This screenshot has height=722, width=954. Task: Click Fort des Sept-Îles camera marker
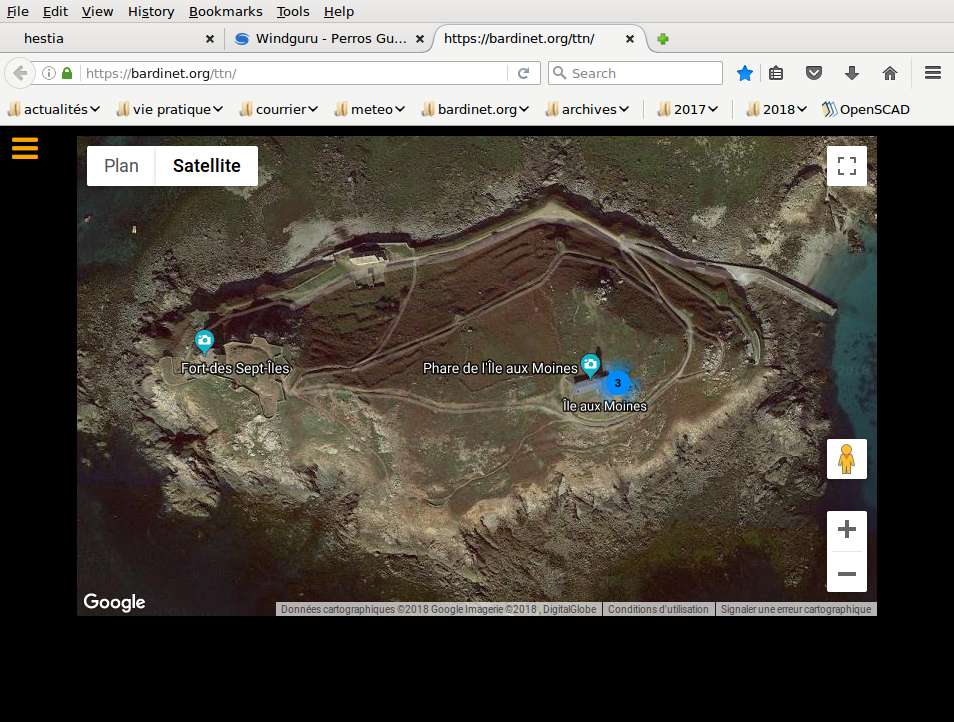pos(204,342)
